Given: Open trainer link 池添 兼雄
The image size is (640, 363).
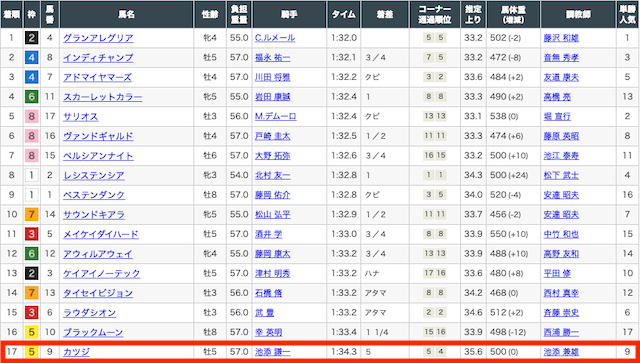Looking at the screenshot, I should click(561, 352).
